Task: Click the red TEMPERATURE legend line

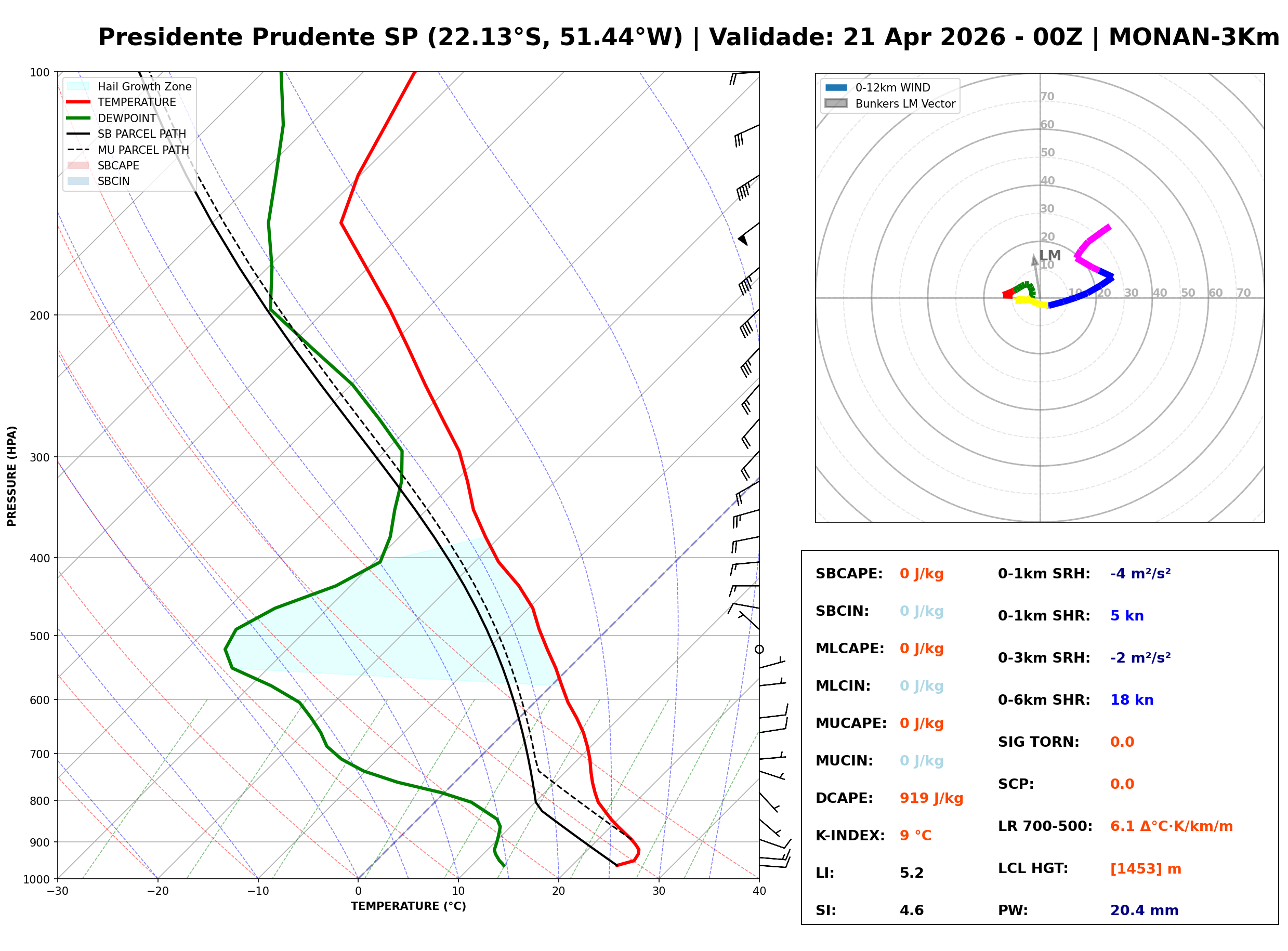Action: pyautogui.click(x=78, y=102)
